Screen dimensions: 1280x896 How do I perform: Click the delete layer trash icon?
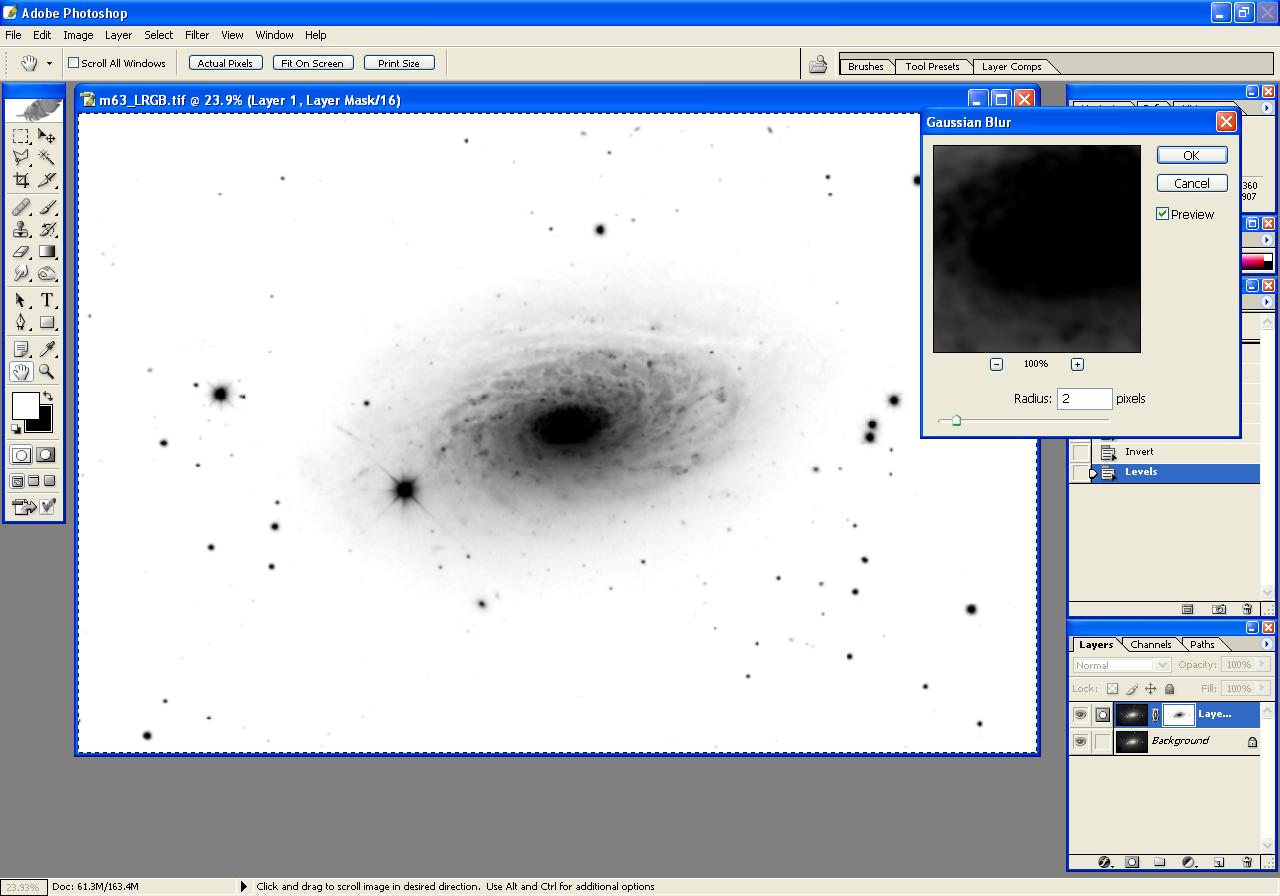[x=1246, y=862]
